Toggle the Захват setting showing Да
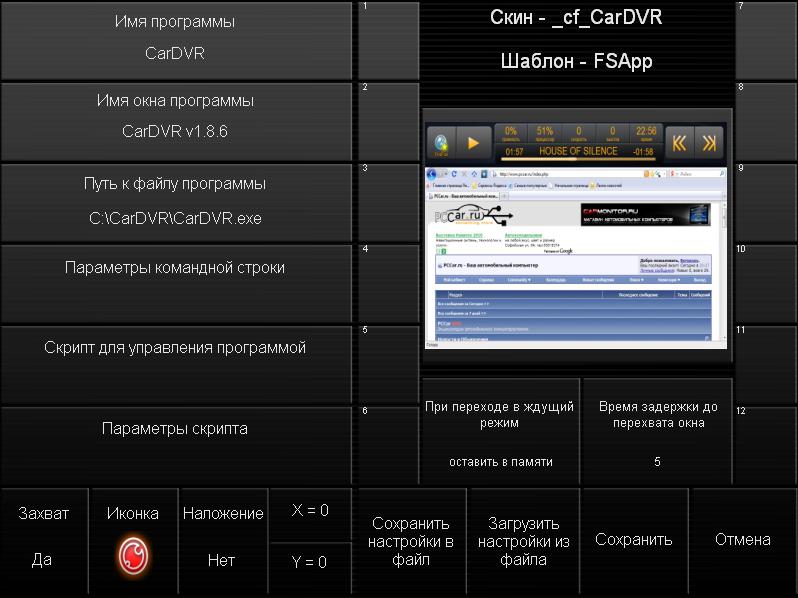 [x=44, y=537]
